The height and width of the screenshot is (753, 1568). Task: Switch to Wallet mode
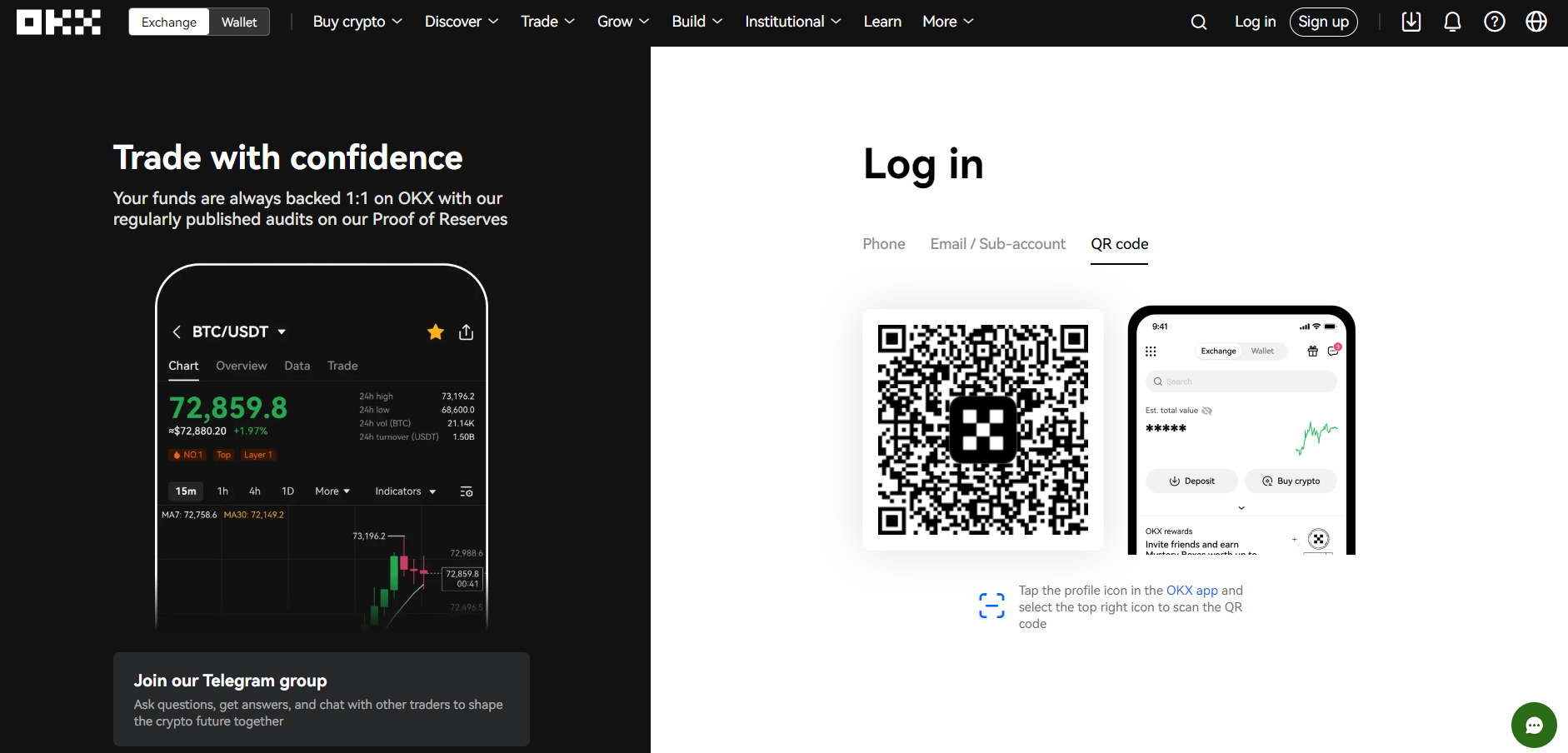239,22
